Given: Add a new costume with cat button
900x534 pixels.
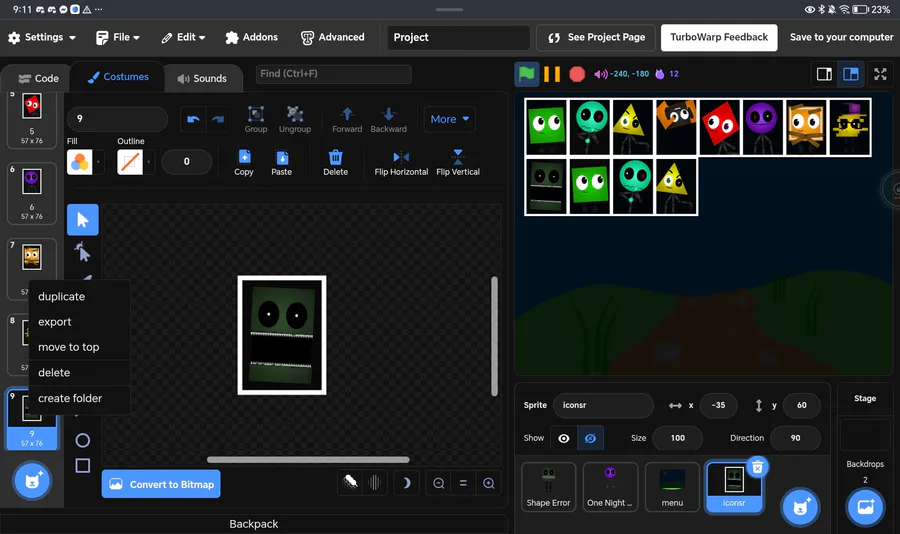Looking at the screenshot, I should (x=32, y=481).
